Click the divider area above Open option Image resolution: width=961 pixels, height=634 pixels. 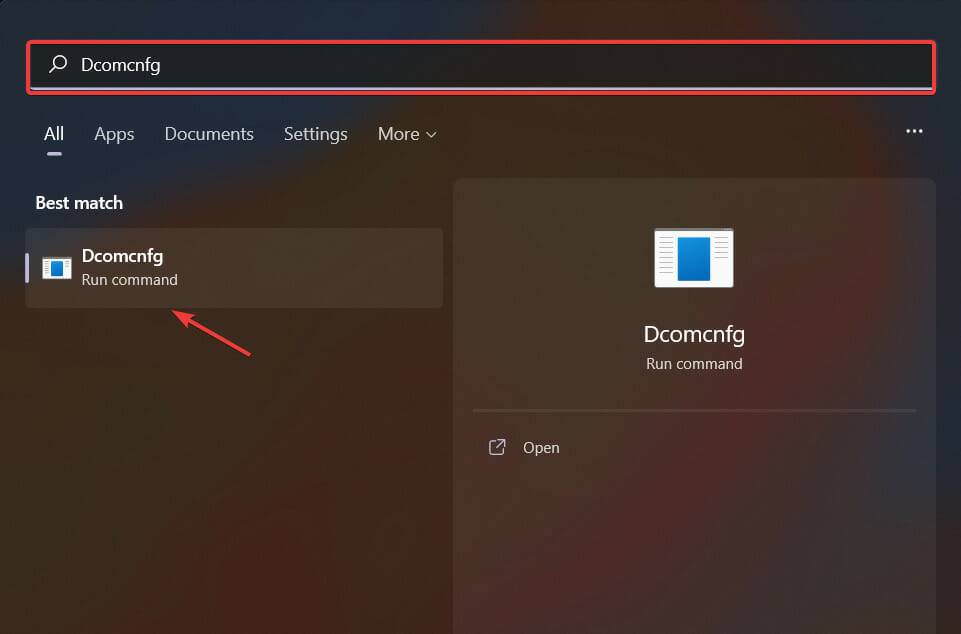(x=693, y=410)
